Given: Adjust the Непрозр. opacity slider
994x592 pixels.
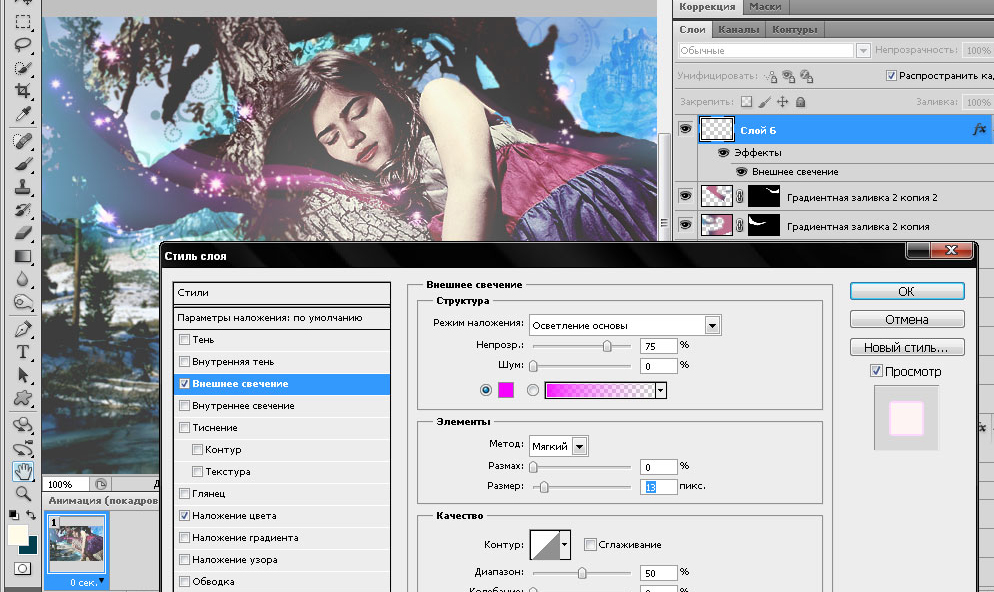Looking at the screenshot, I should pos(607,346).
